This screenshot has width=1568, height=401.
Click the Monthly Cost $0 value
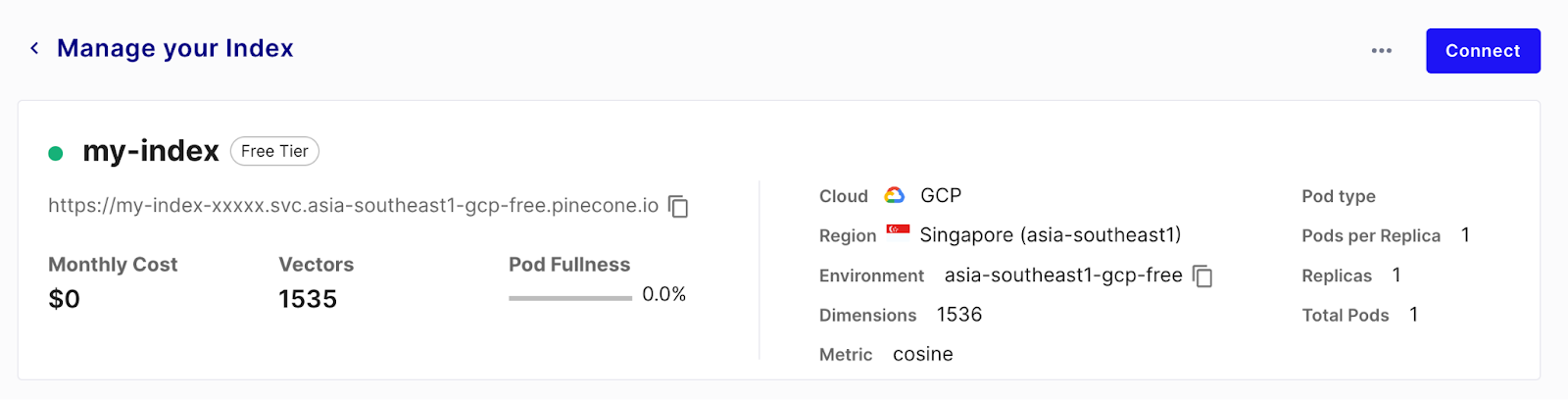[x=65, y=299]
